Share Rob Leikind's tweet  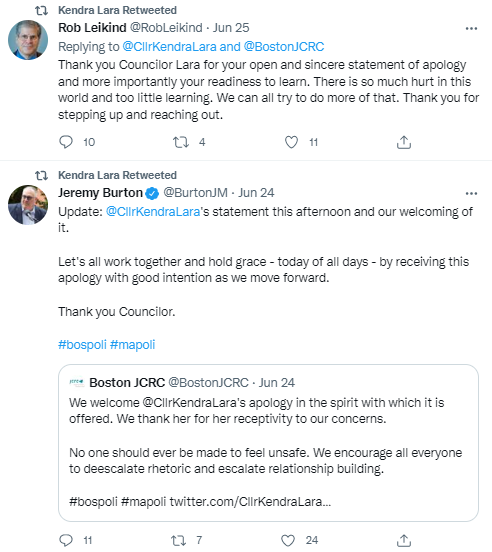tap(404, 142)
